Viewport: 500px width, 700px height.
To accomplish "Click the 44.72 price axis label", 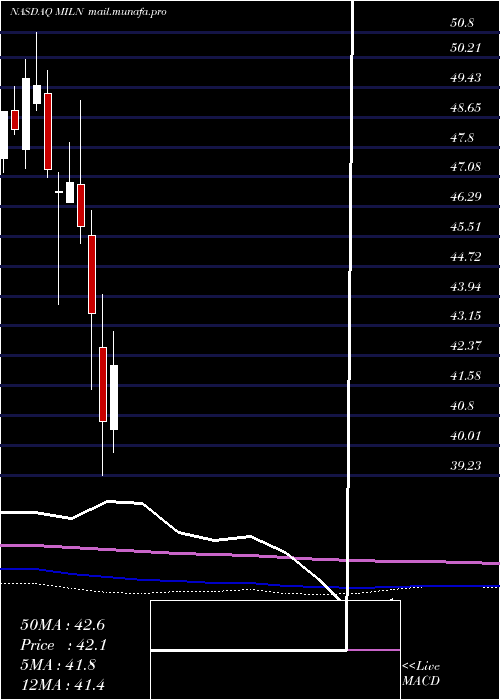I will pos(466,257).
